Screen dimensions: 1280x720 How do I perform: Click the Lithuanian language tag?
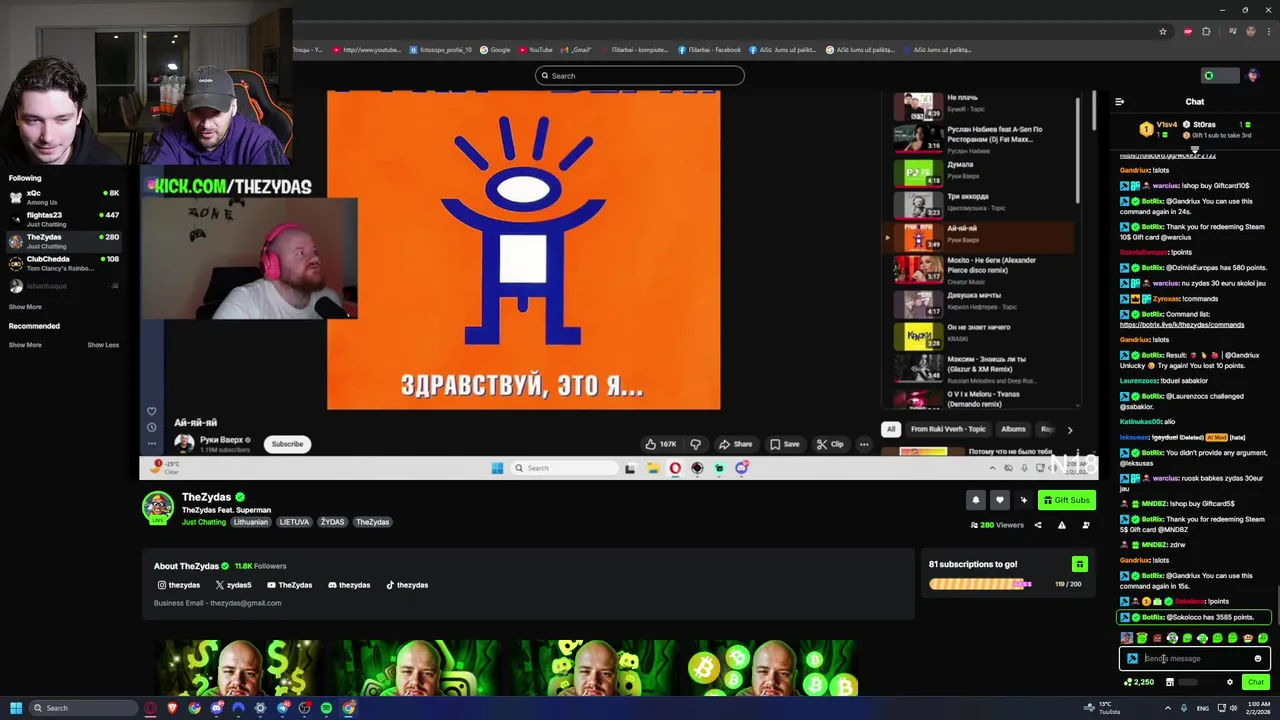(251, 522)
